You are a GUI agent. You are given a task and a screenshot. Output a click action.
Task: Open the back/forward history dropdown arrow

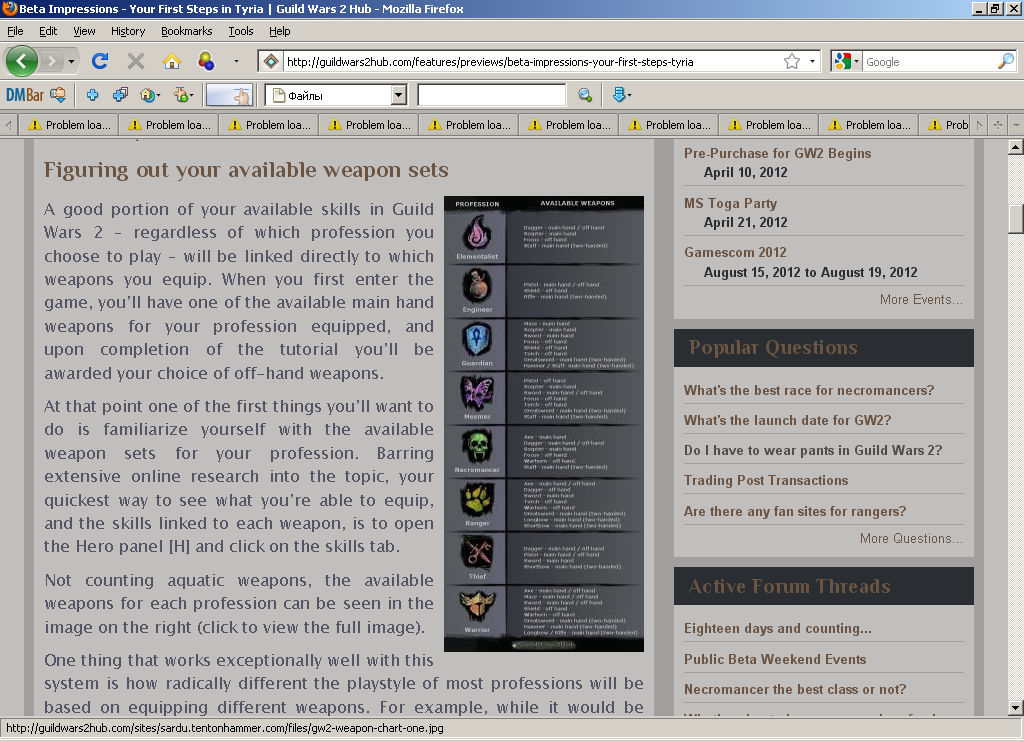coord(71,62)
